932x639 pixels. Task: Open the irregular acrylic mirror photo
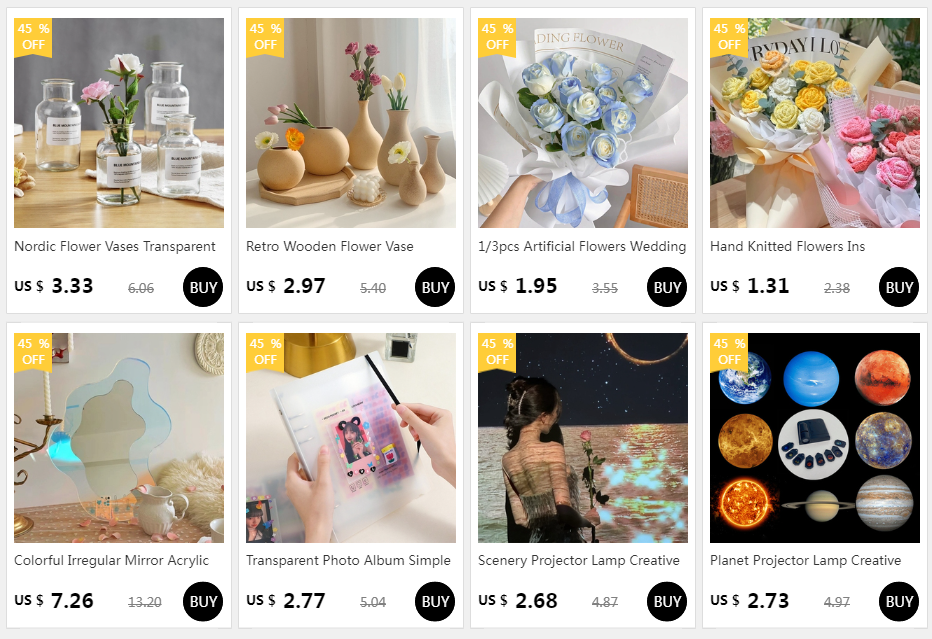pyautogui.click(x=119, y=437)
